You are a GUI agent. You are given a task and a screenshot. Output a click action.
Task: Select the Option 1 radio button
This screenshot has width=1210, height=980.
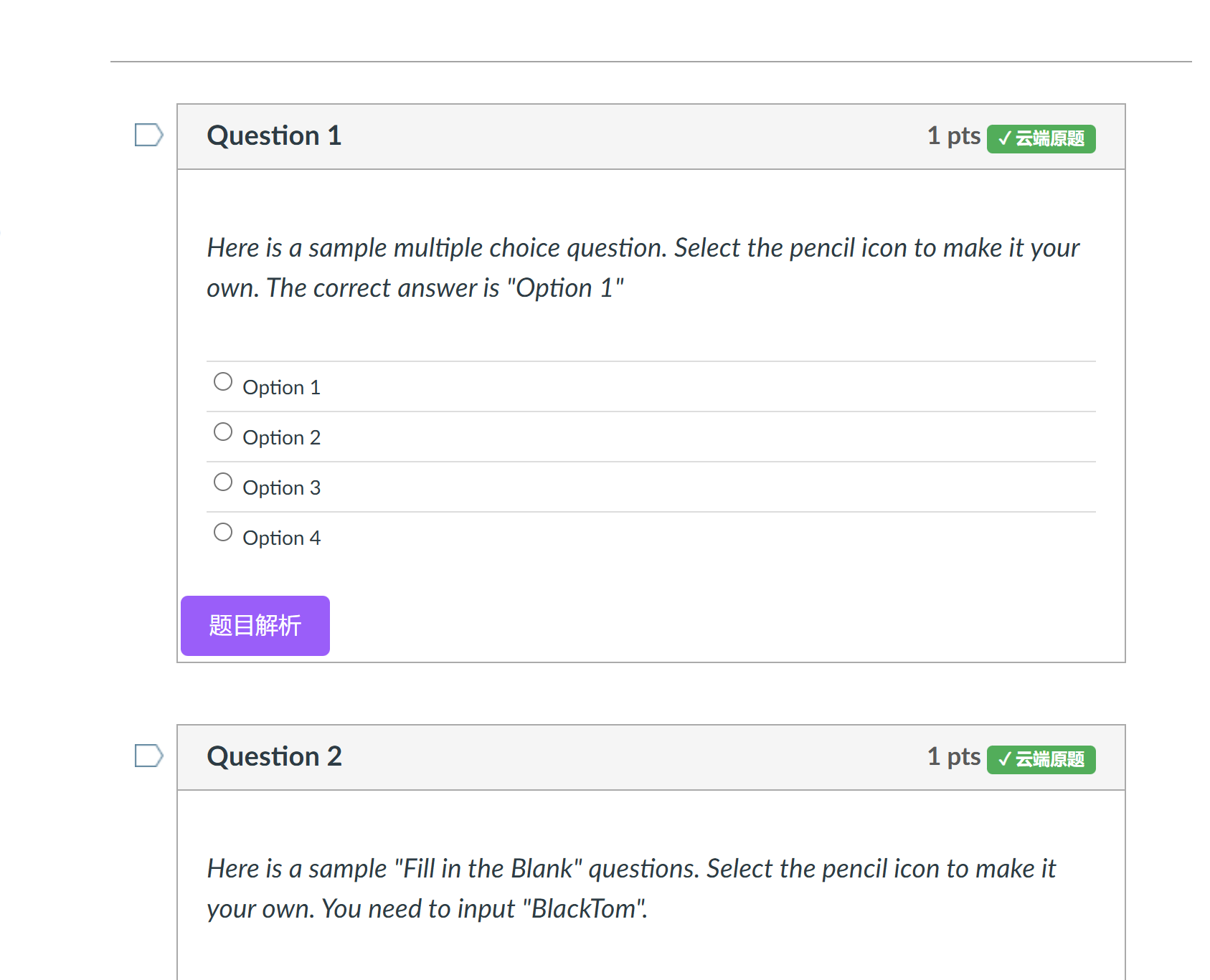tap(223, 381)
